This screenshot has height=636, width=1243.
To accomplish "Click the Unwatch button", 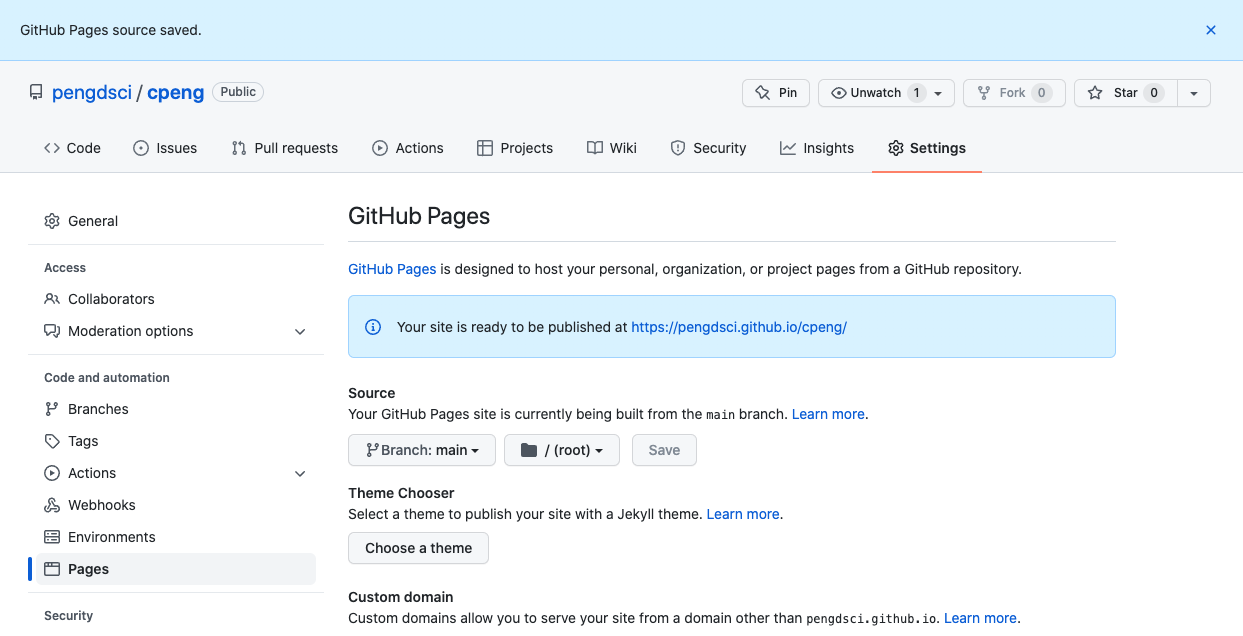I will coord(886,93).
